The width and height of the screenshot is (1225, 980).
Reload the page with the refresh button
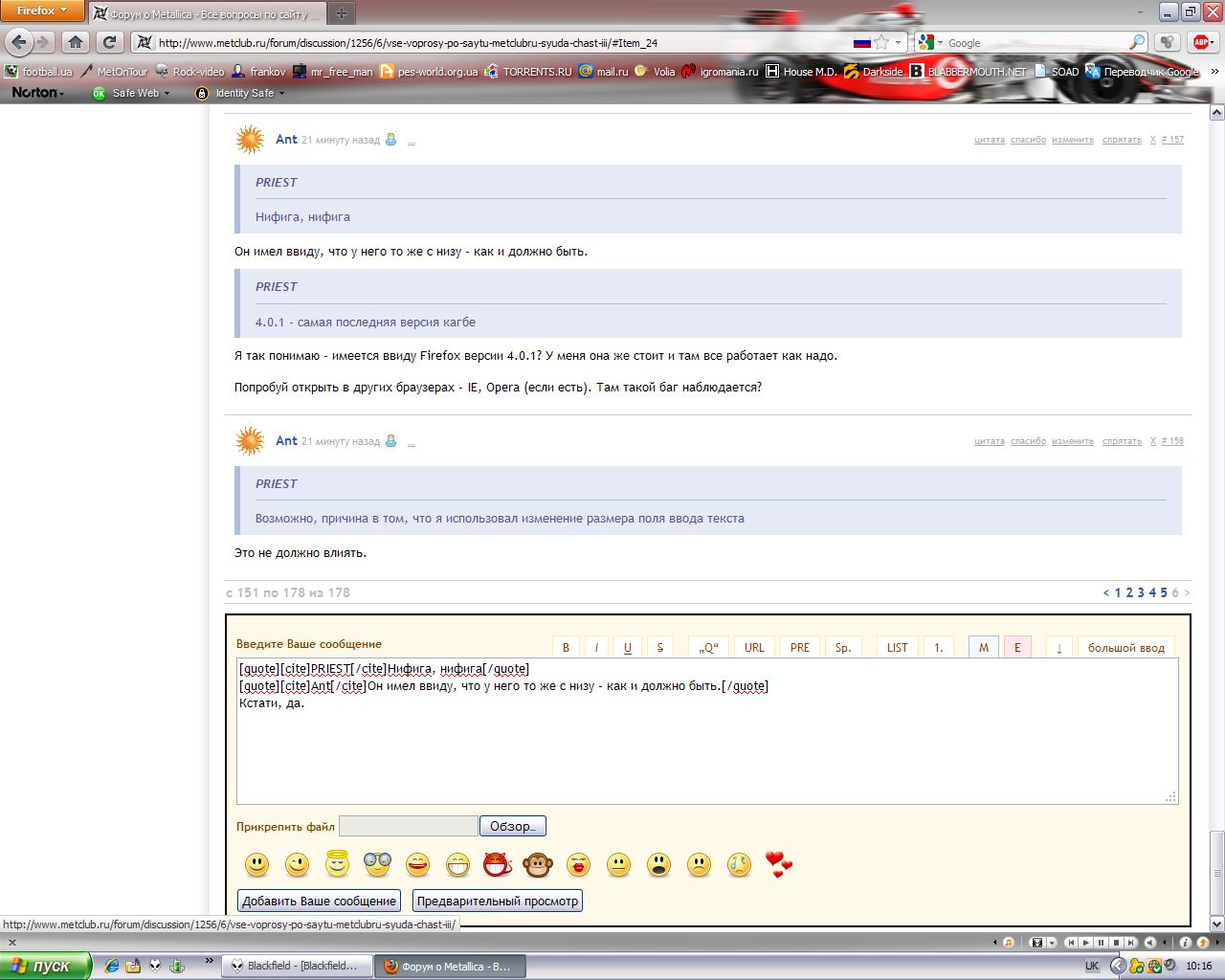pos(109,42)
